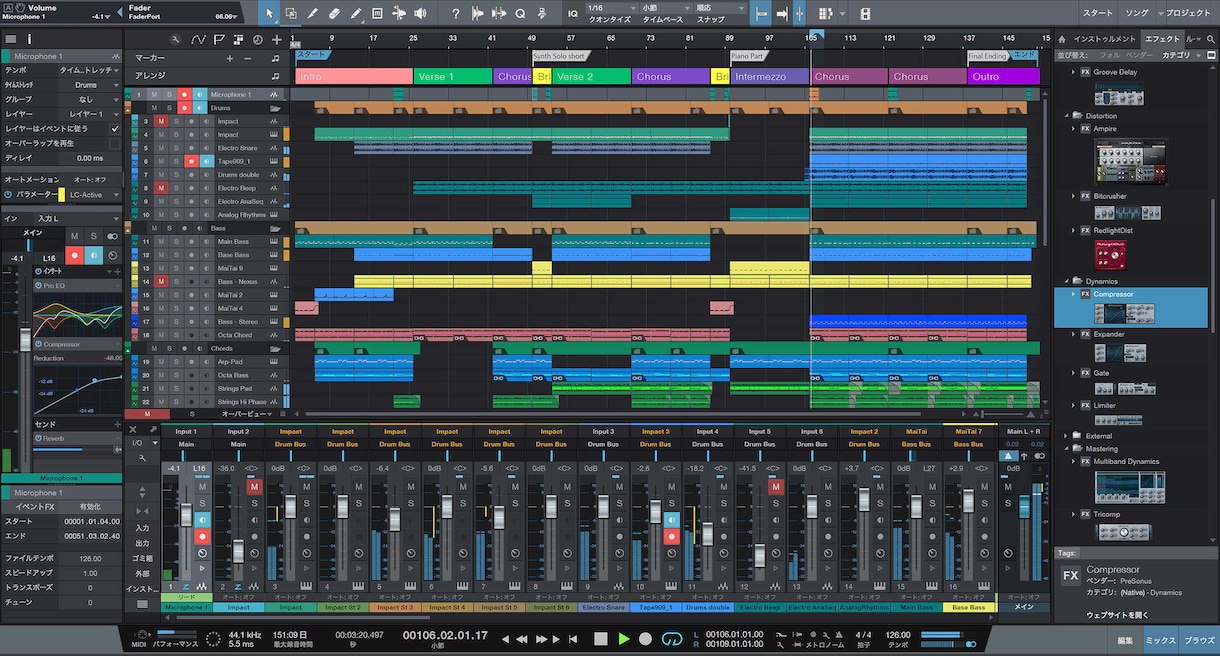This screenshot has height=656, width=1220.
Task: Open the ソング page at the top
Action: (x=1137, y=13)
